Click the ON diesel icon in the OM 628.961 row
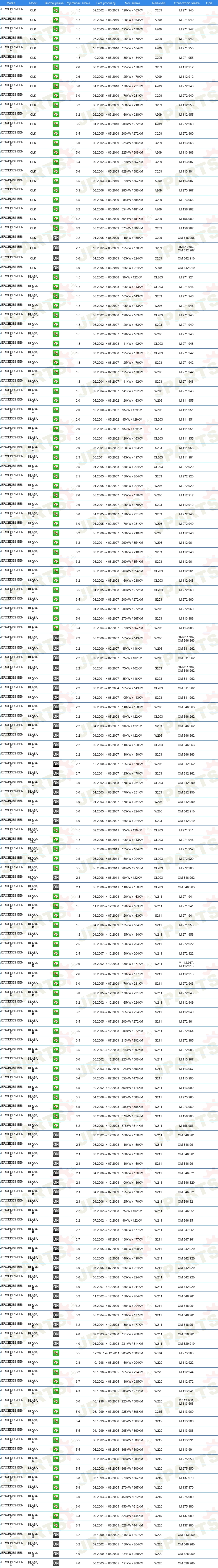Image resolution: width=218 pixels, height=1568 pixels. tap(55, 1334)
